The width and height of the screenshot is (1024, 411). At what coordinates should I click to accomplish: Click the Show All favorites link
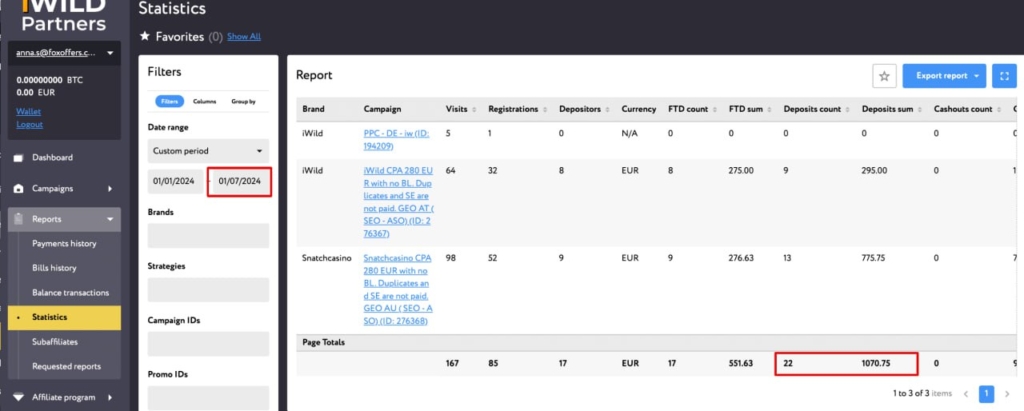tap(244, 37)
